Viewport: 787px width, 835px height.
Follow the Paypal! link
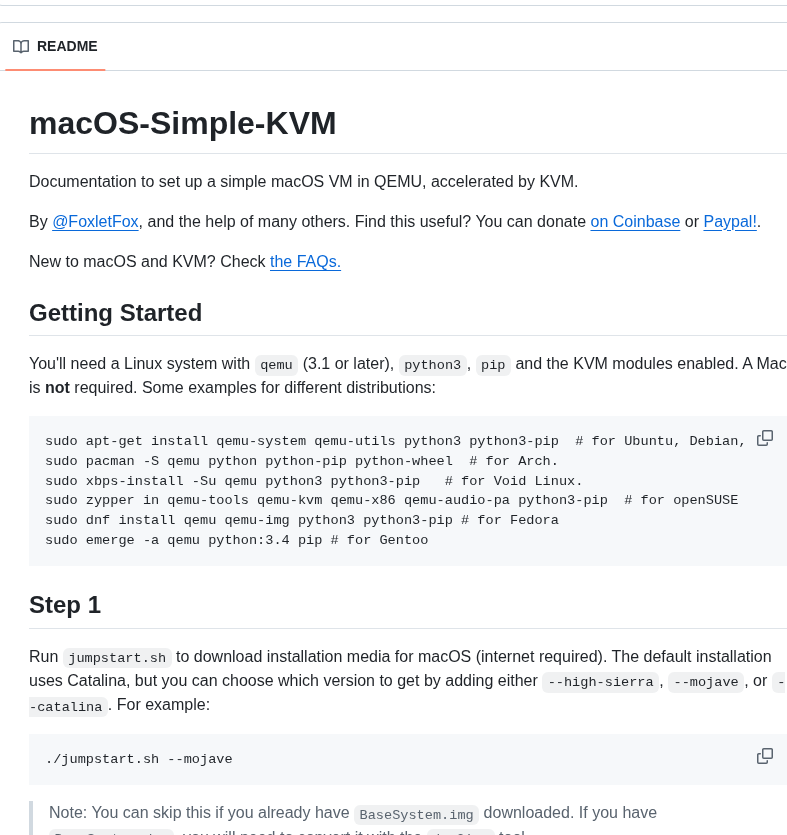point(729,222)
